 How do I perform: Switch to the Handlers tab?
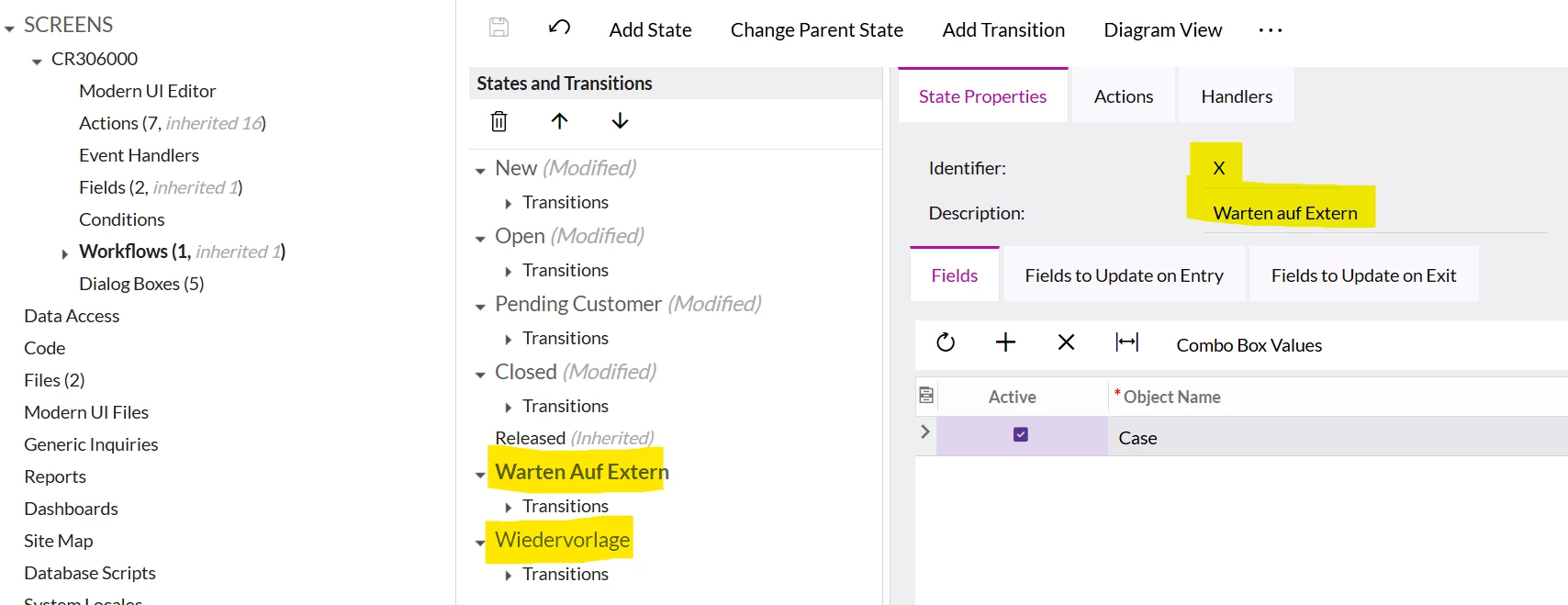(x=1237, y=96)
